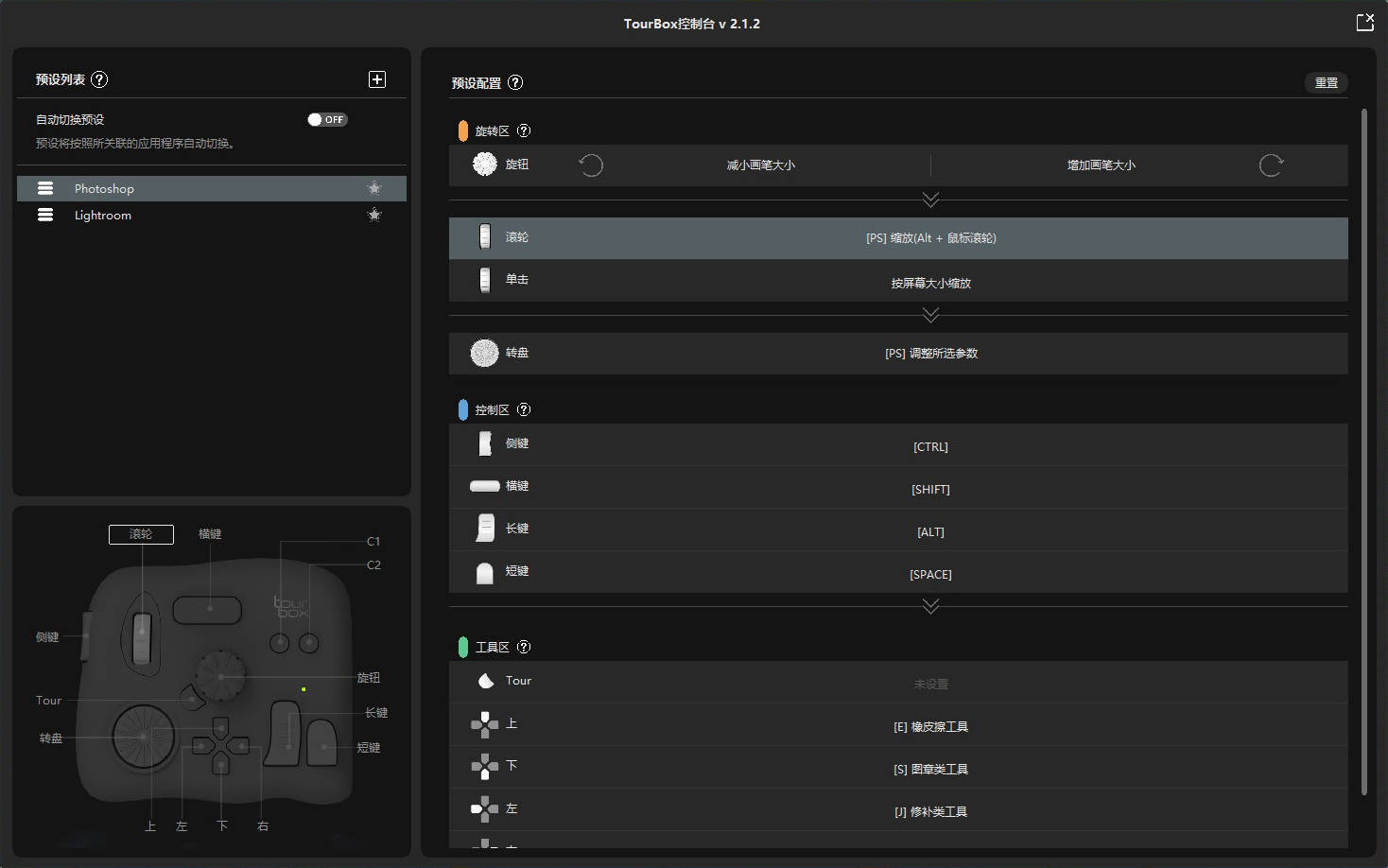Edit [CTRL] assignment for 侧键

[x=931, y=446]
